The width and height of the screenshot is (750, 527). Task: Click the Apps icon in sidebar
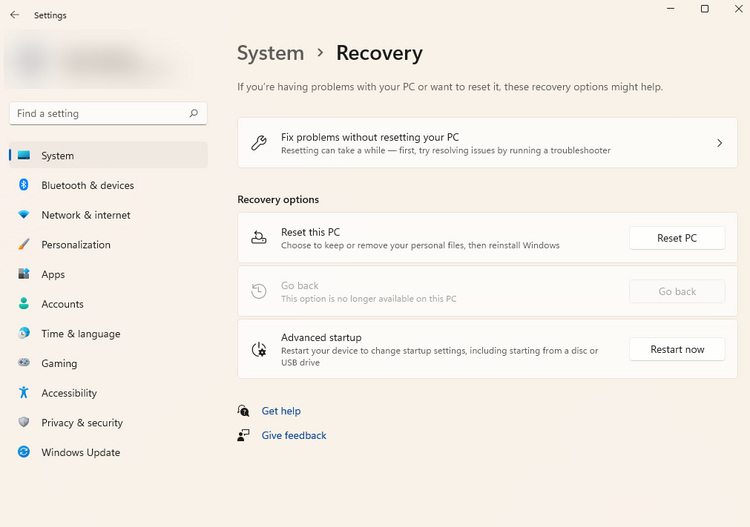(23, 274)
